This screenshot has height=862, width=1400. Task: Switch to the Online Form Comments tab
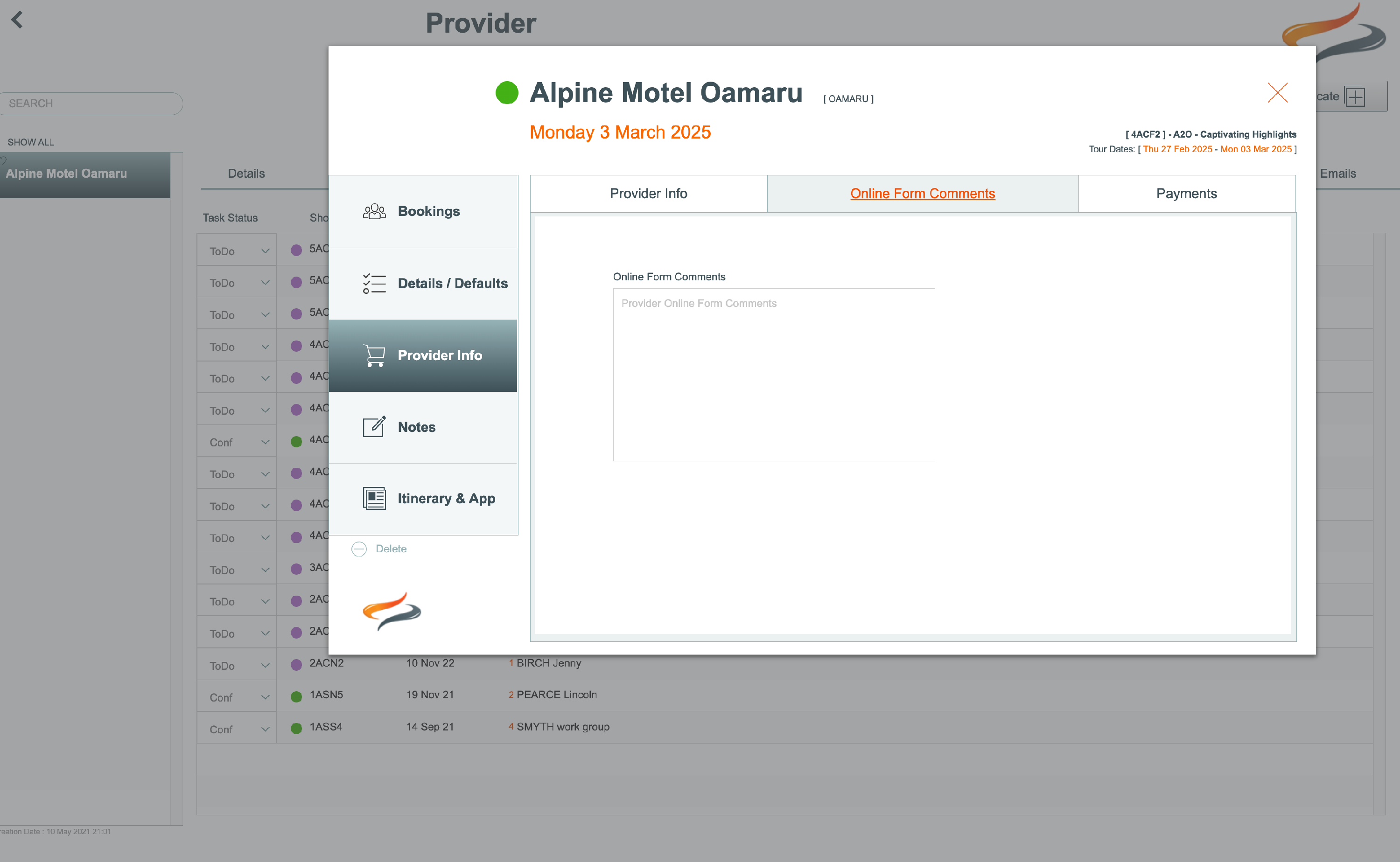[922, 194]
